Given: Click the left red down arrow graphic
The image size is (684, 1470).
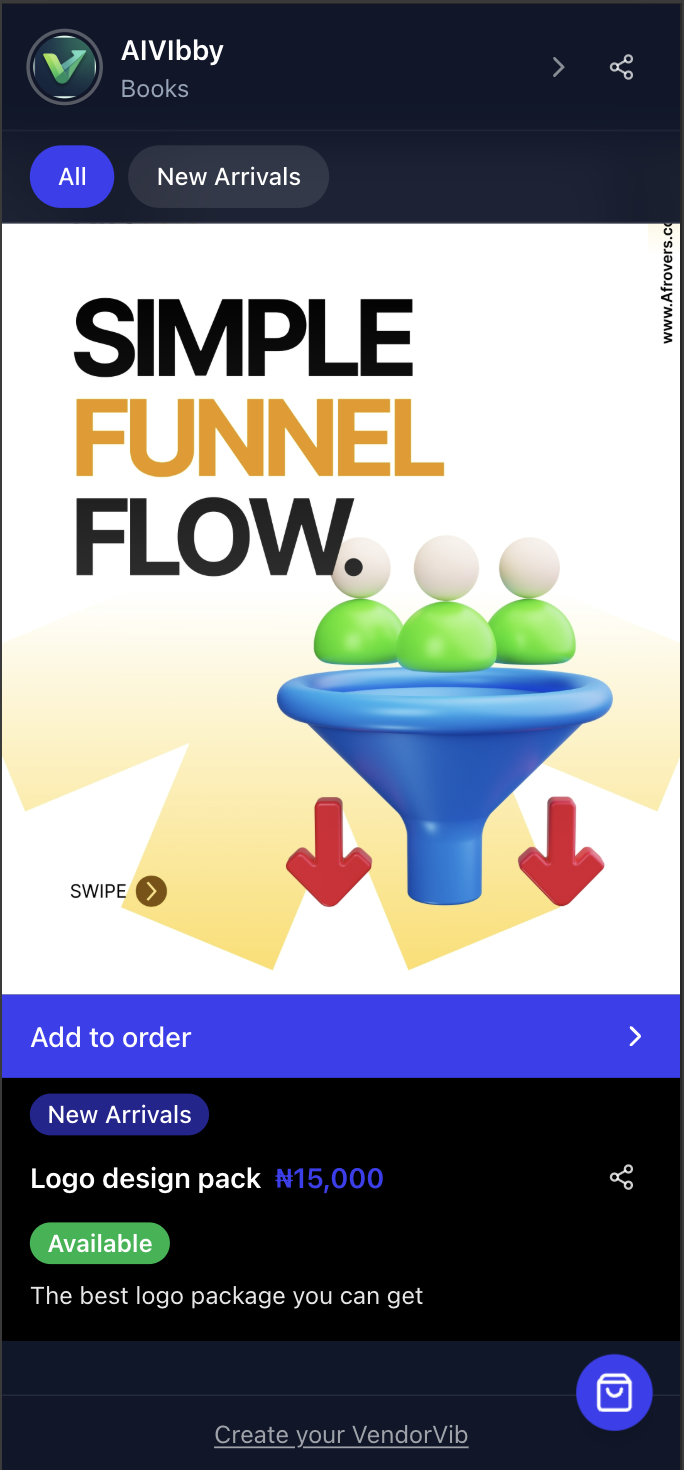Looking at the screenshot, I should point(329,851).
